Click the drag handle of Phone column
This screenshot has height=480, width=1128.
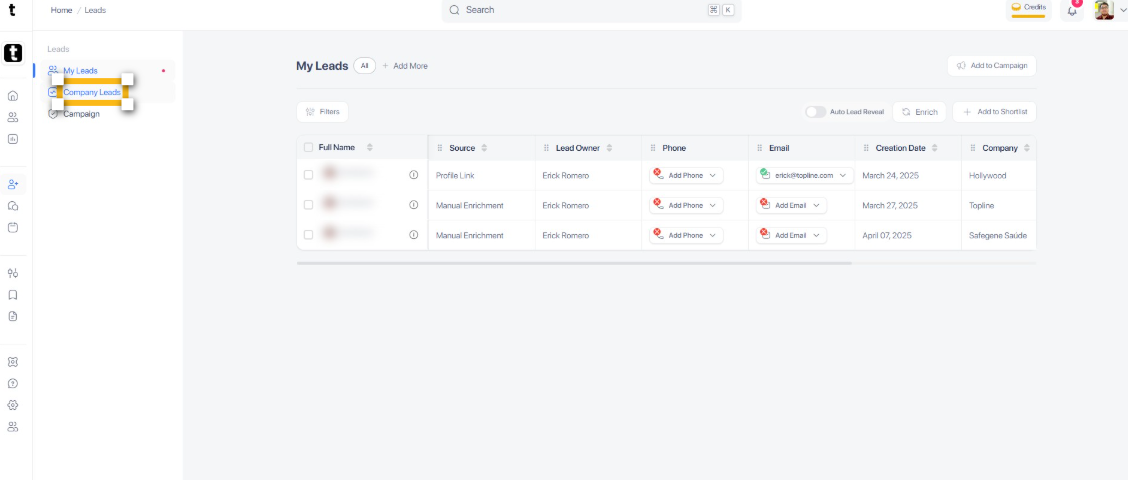pyautogui.click(x=652, y=148)
